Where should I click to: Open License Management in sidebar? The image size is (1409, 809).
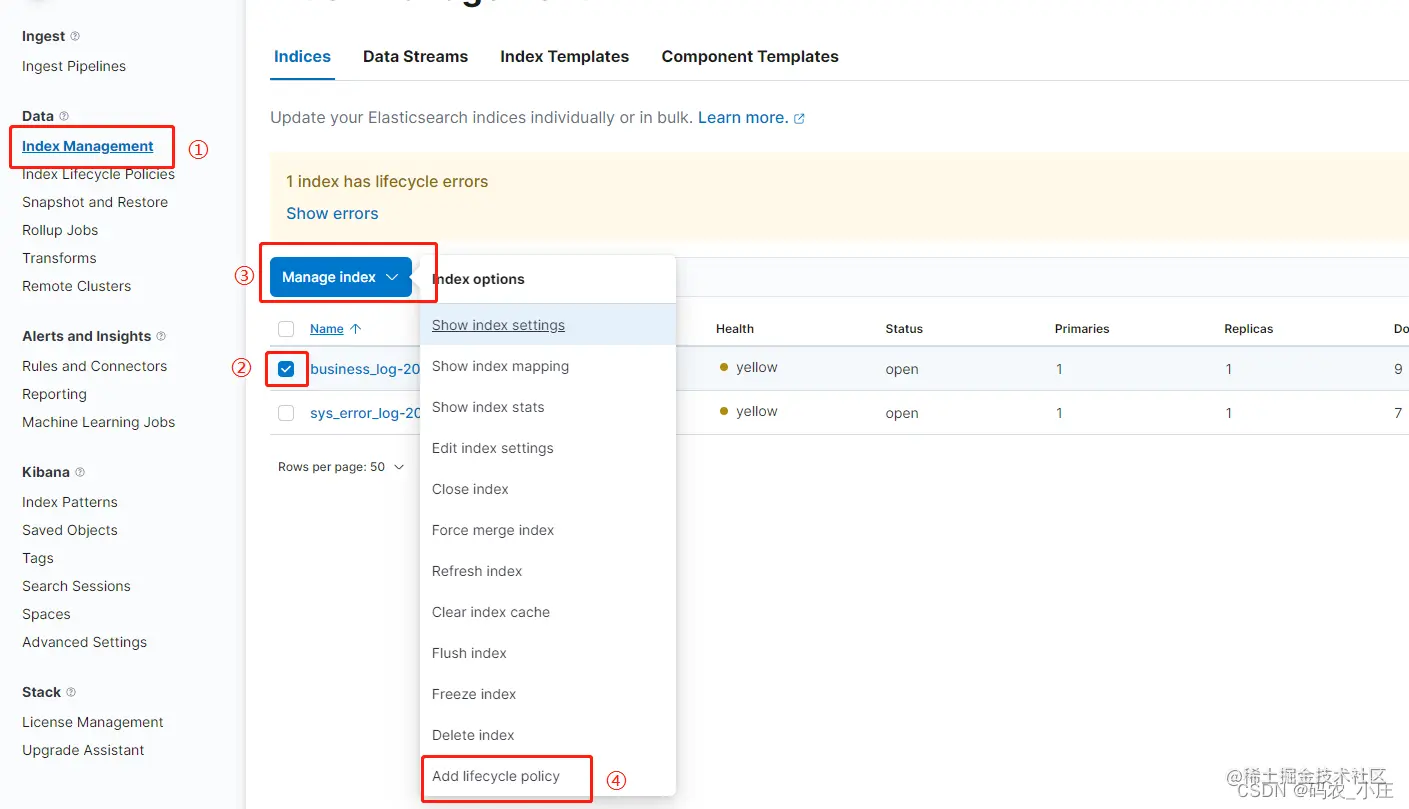point(93,722)
